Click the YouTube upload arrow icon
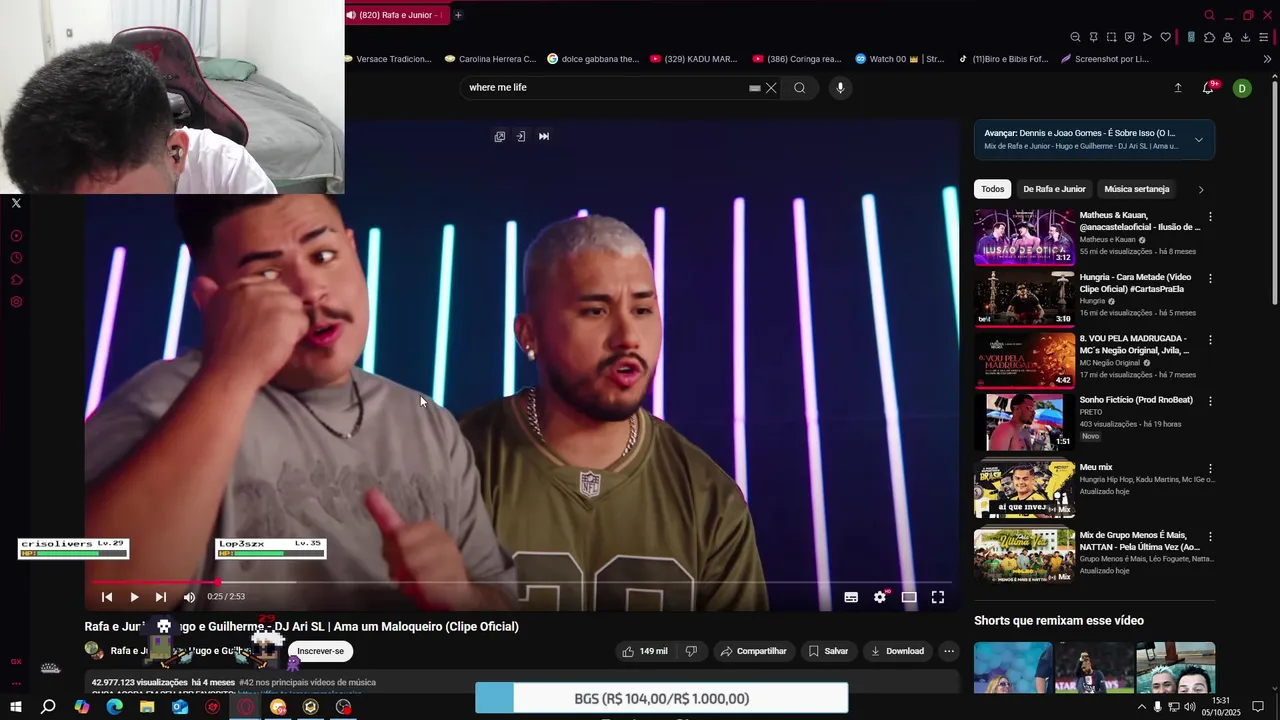1280x720 pixels. tap(1178, 88)
